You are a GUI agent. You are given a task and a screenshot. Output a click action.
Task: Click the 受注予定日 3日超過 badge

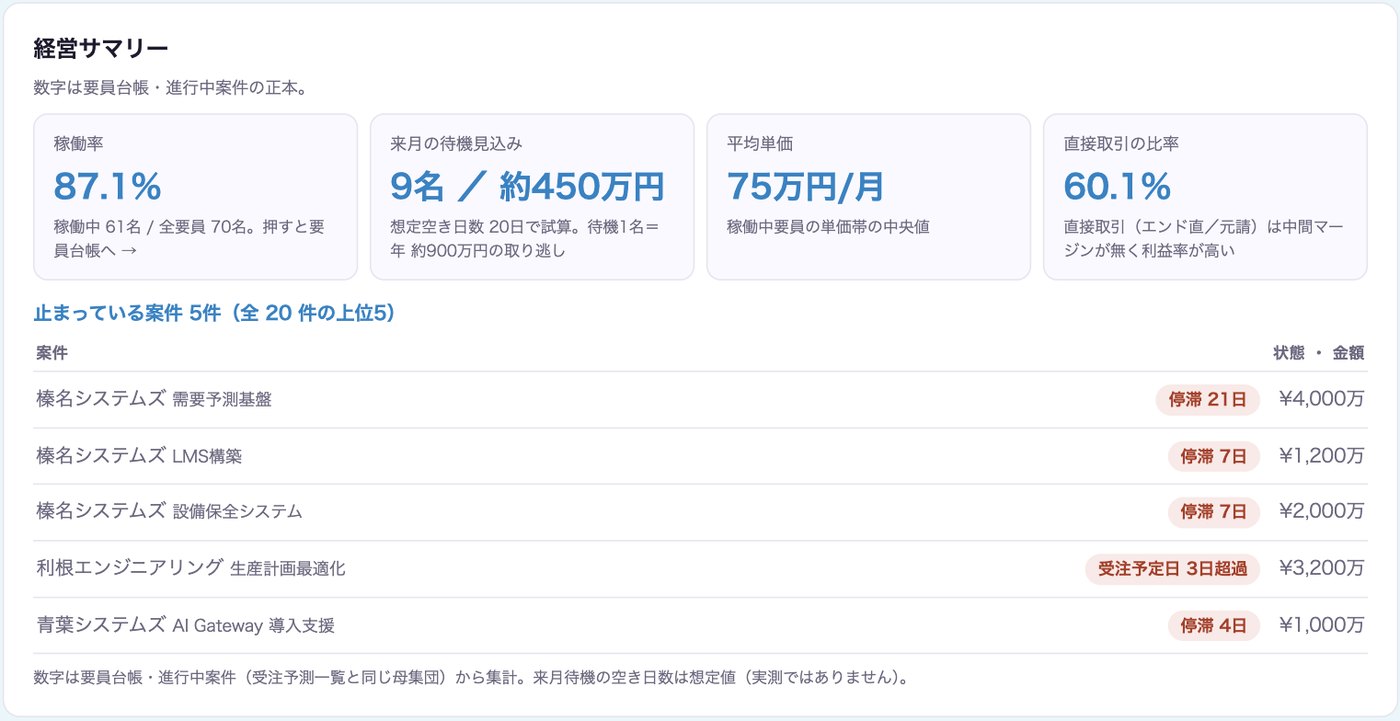pyautogui.click(x=1172, y=569)
